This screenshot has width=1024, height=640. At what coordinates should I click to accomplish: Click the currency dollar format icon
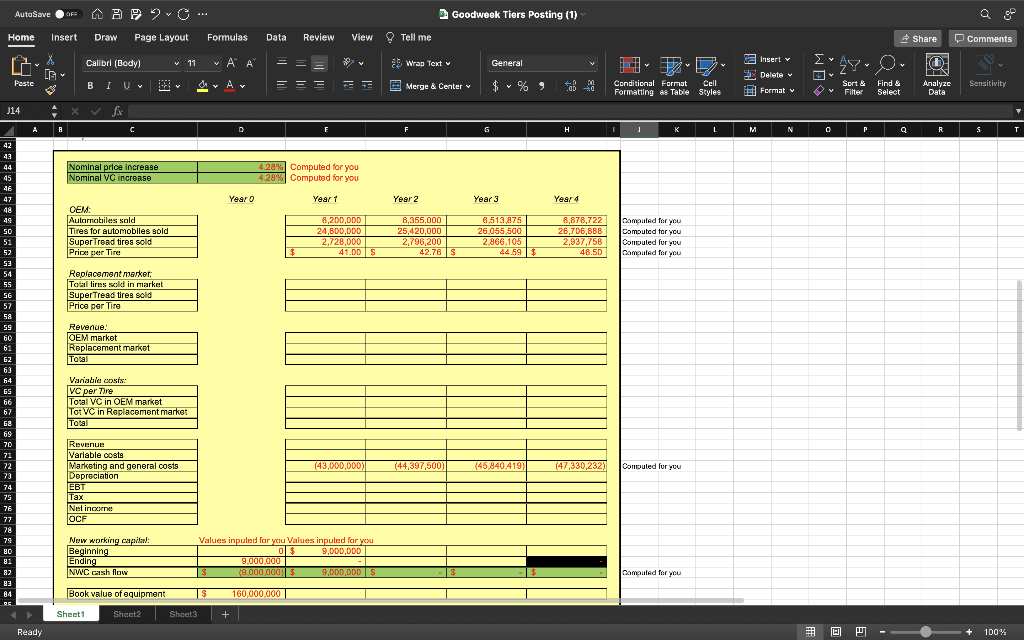click(496, 86)
